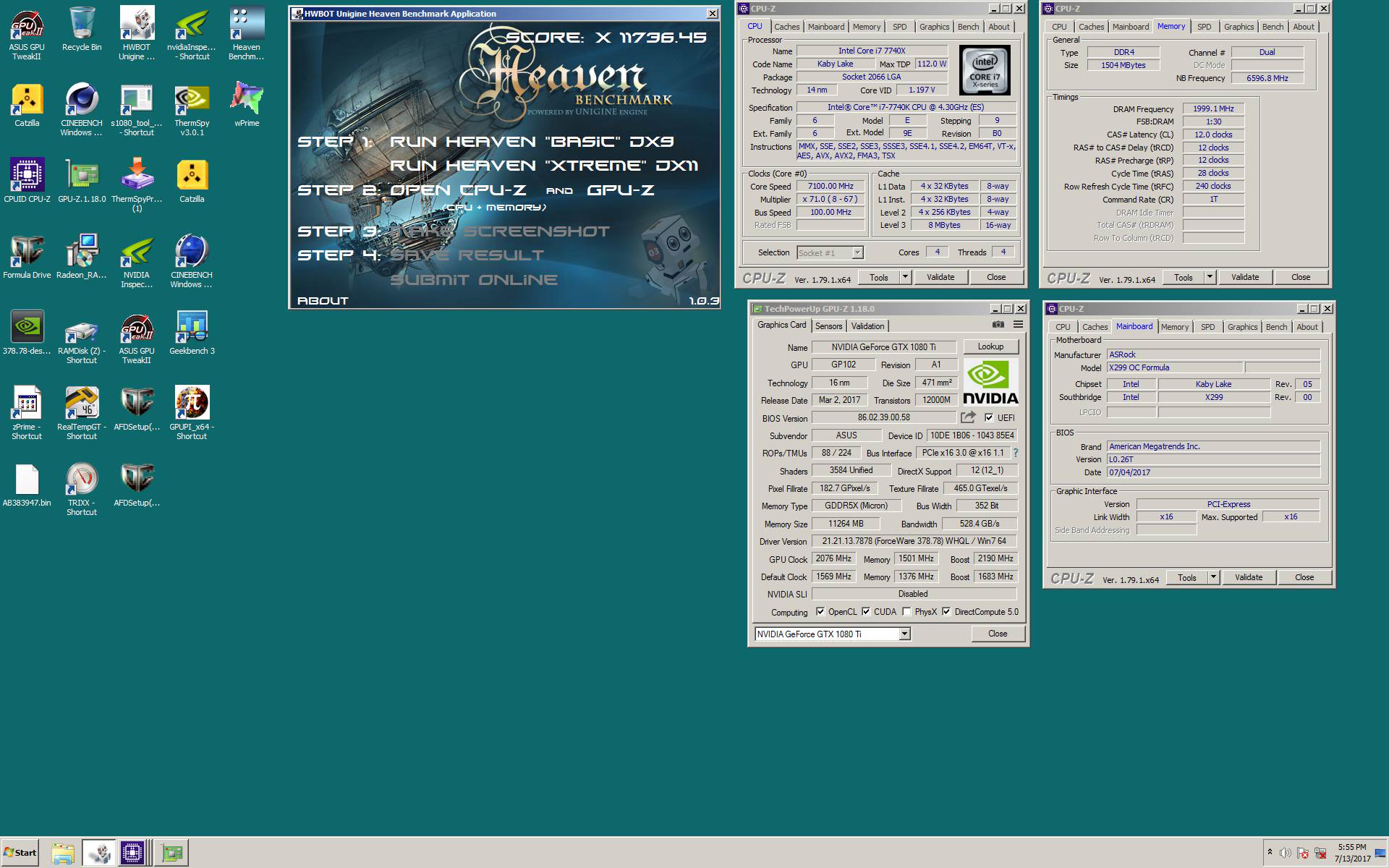This screenshot has height=868, width=1389.
Task: Open zPrime shortcut icon
Action: 27,414
